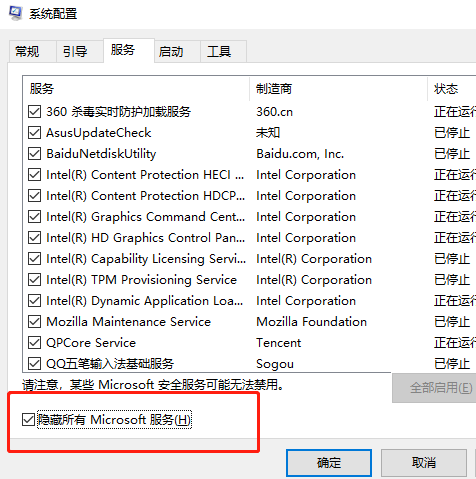Select the Baidu.com, Inc. manufacturer cell
Viewport: 476px width, 479px height.
click(300, 154)
